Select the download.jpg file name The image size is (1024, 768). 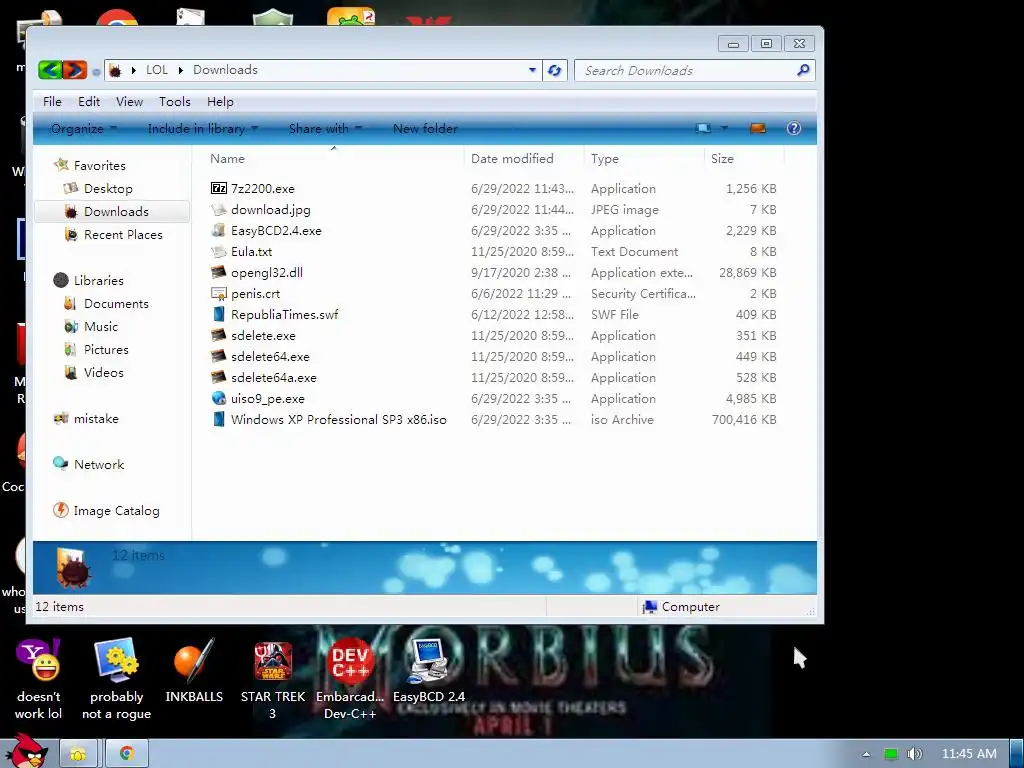pos(270,209)
